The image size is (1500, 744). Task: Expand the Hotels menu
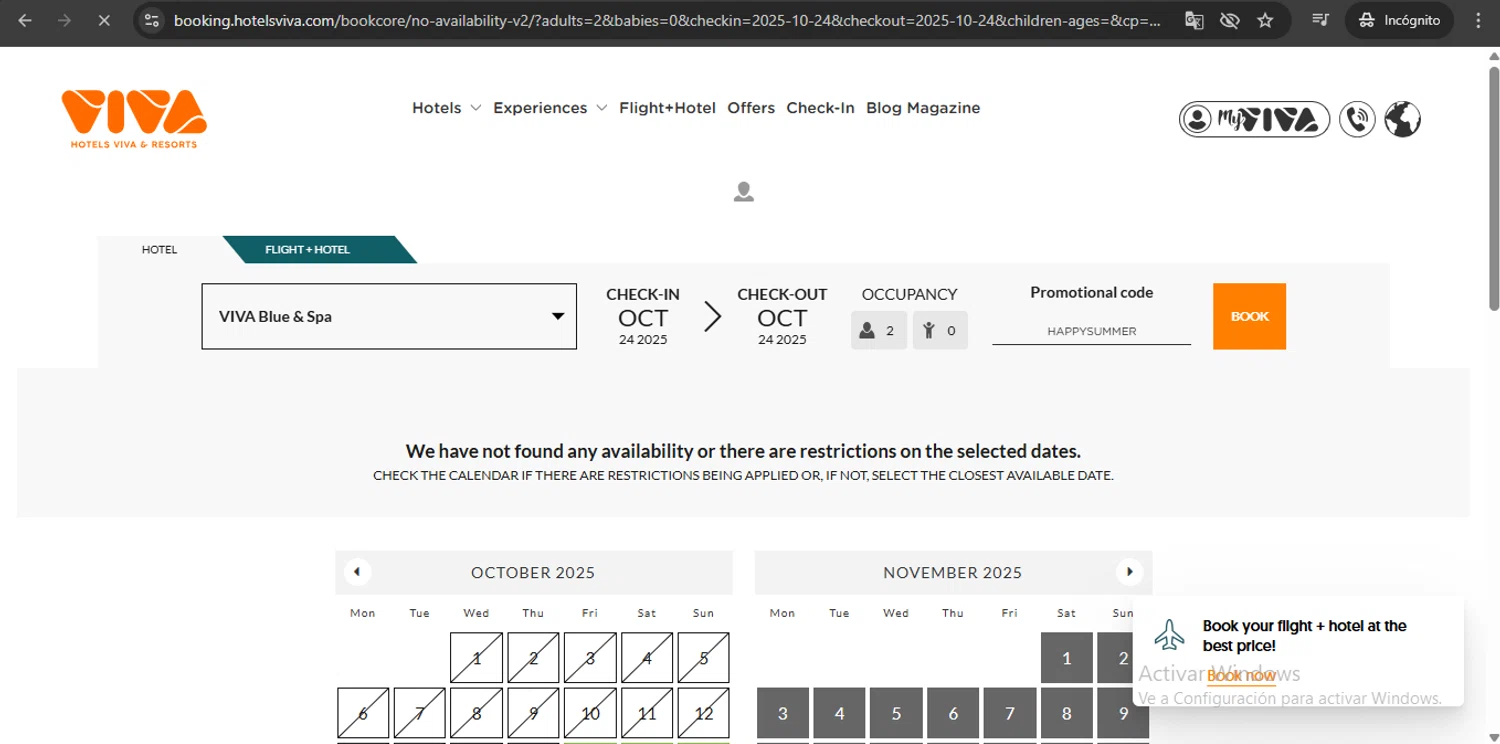[447, 108]
